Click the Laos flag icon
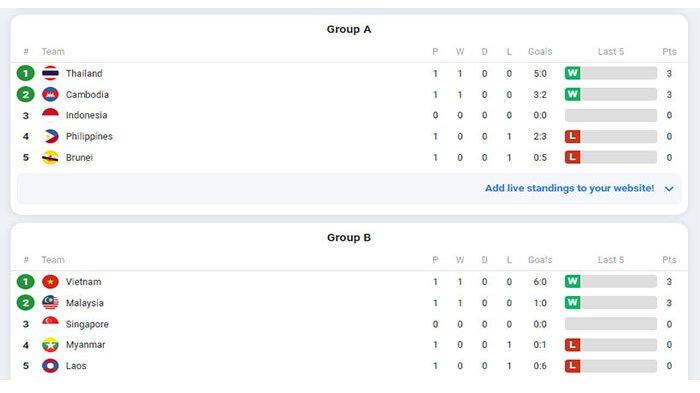The width and height of the screenshot is (700, 393). 50,366
